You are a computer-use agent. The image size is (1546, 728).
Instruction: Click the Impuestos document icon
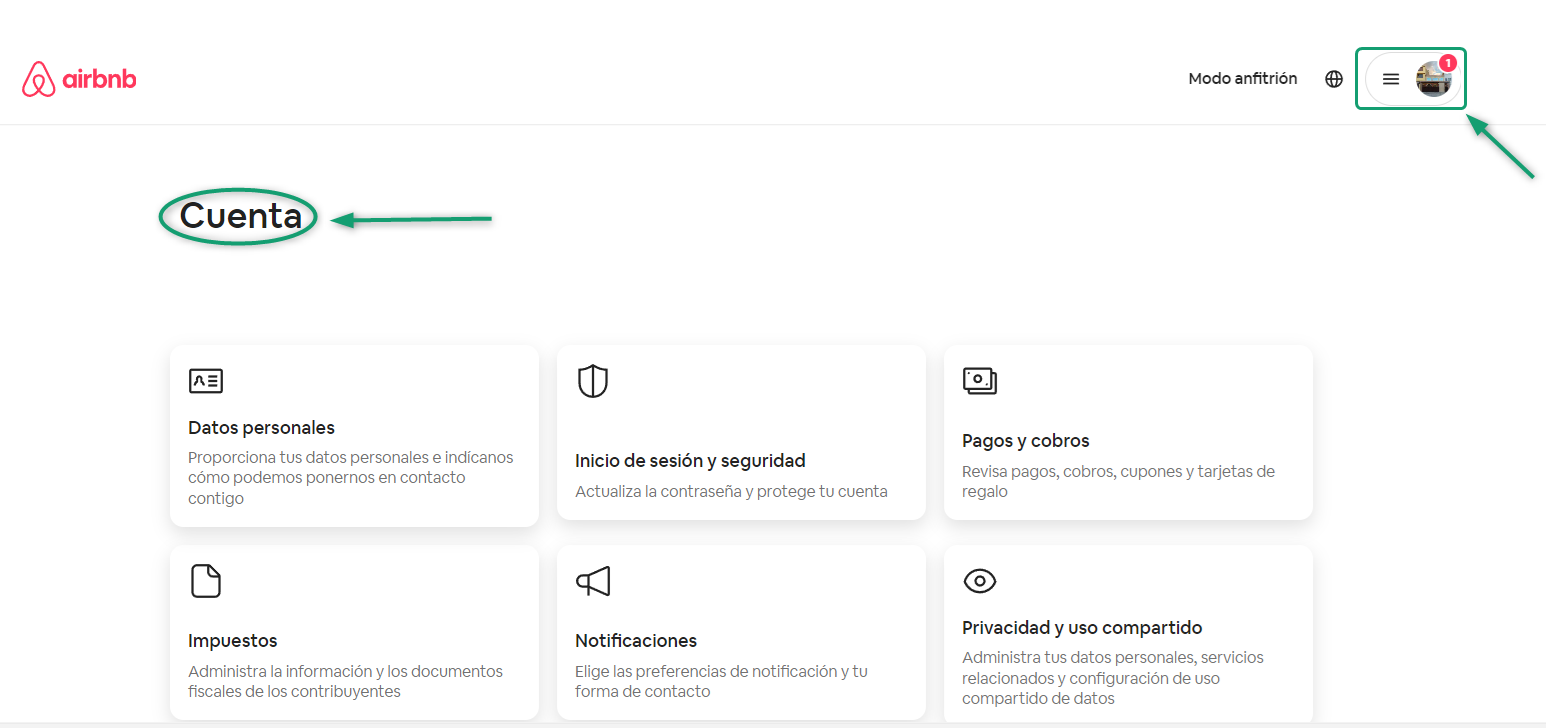[x=206, y=581]
